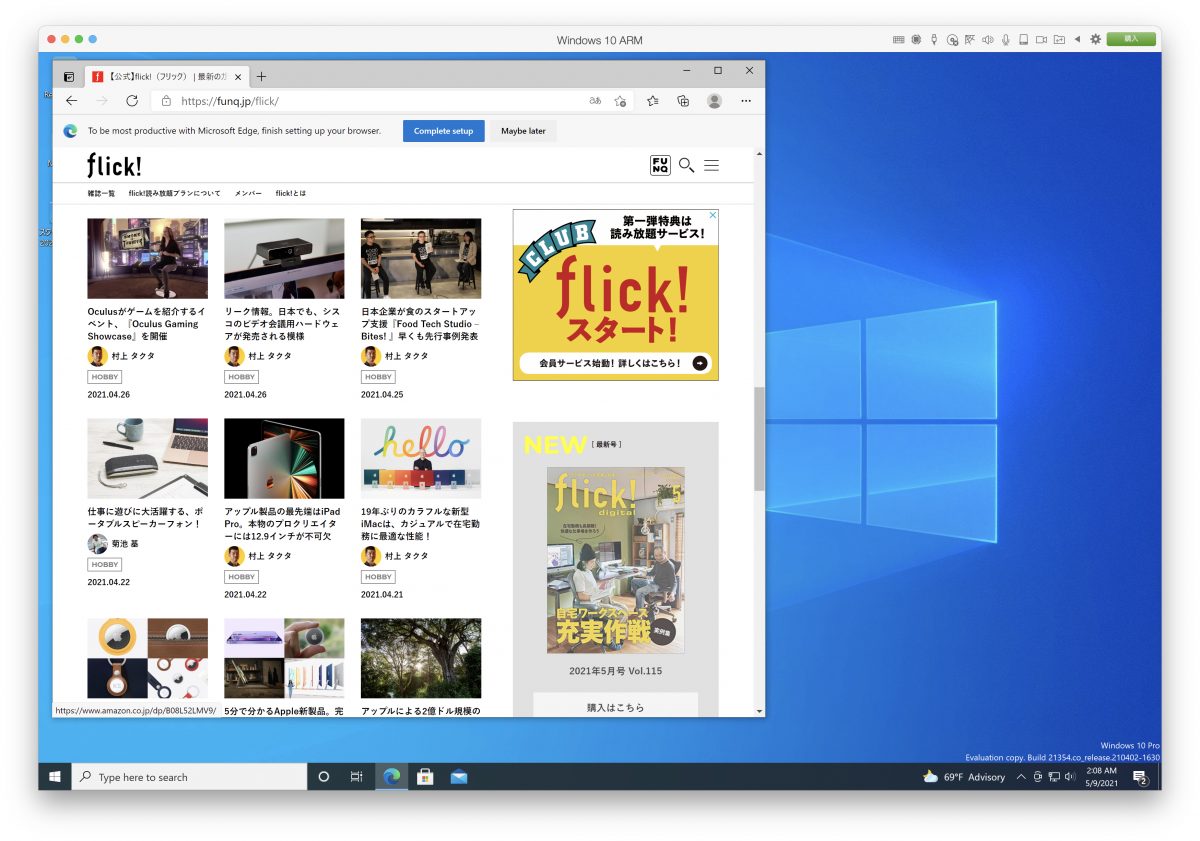Close the flick! browser tab
The image size is (1200, 841).
coord(238,76)
